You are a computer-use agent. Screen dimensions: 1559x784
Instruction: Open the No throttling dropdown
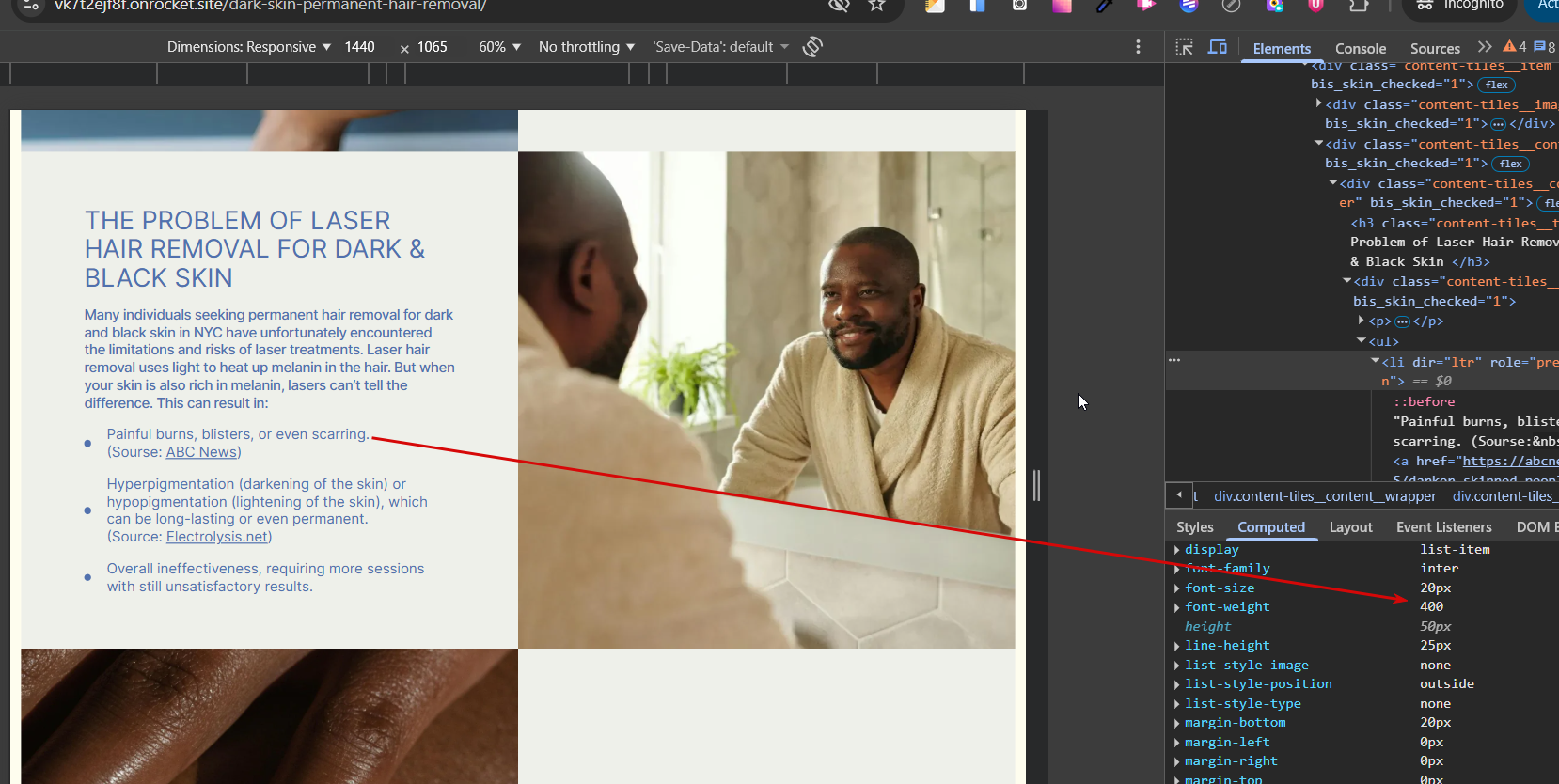click(586, 47)
